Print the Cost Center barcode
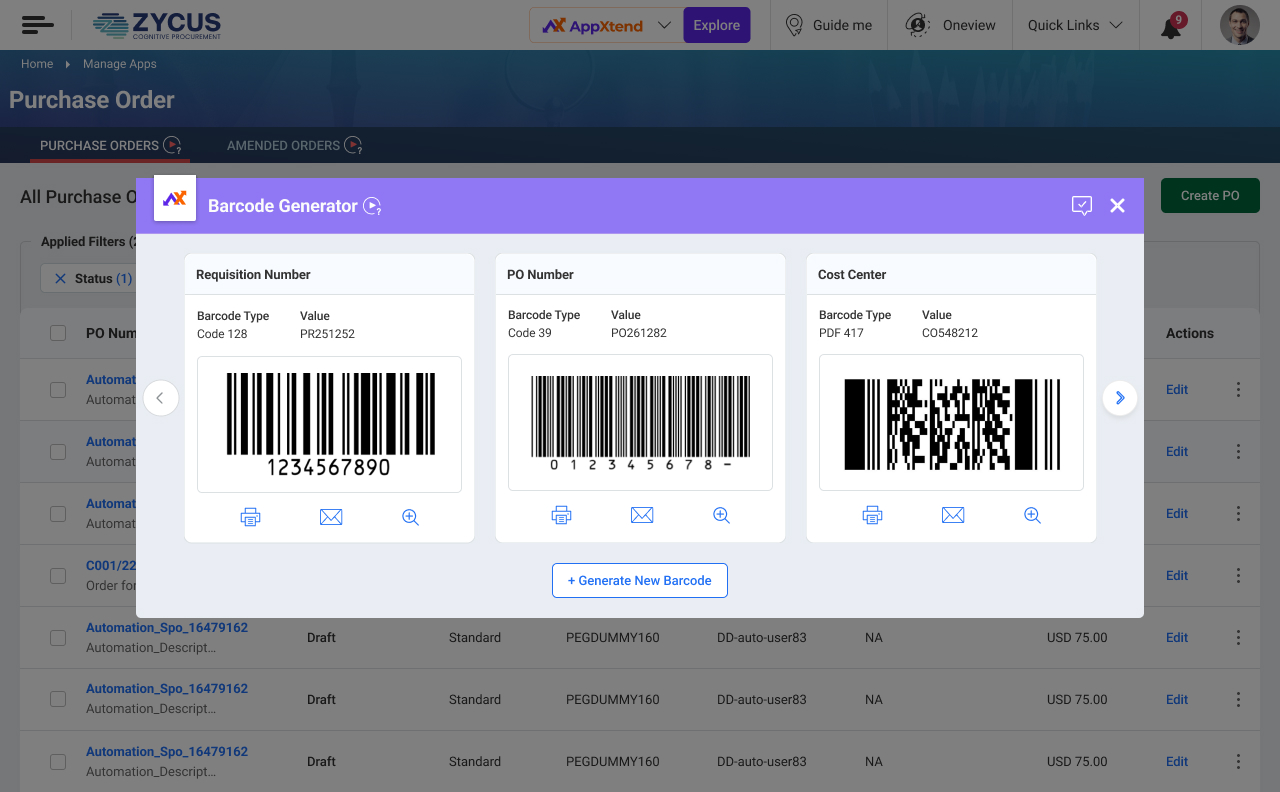The image size is (1280, 792). pos(872,515)
